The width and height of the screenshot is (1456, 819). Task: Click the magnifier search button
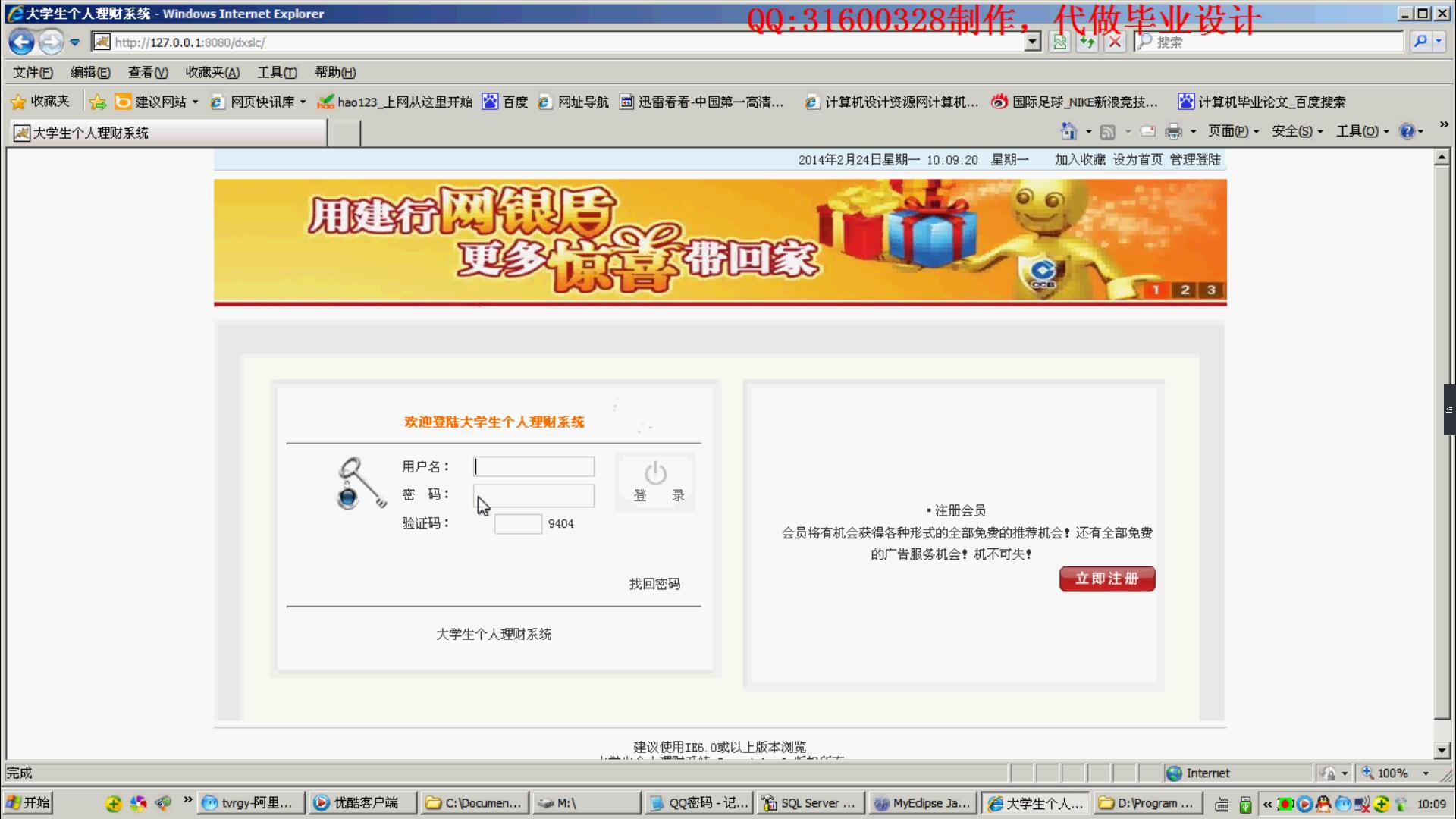click(x=1420, y=42)
